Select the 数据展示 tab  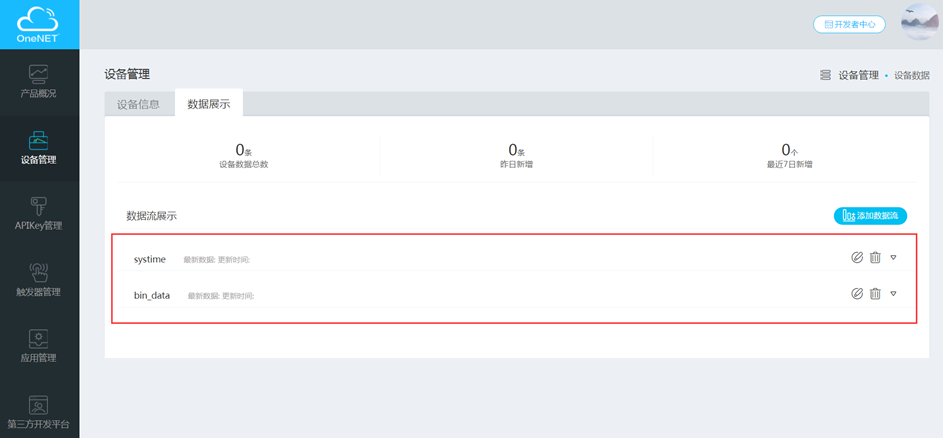tap(208, 104)
